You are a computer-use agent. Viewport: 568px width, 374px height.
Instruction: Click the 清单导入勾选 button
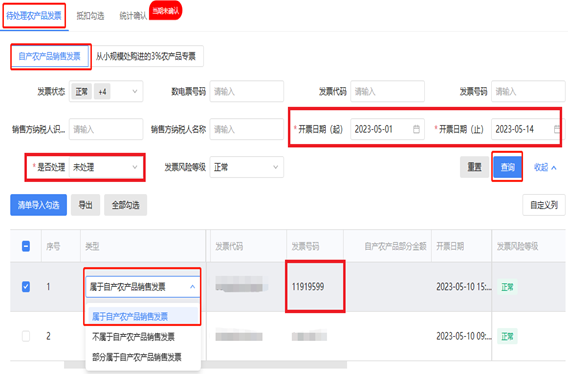click(38, 205)
